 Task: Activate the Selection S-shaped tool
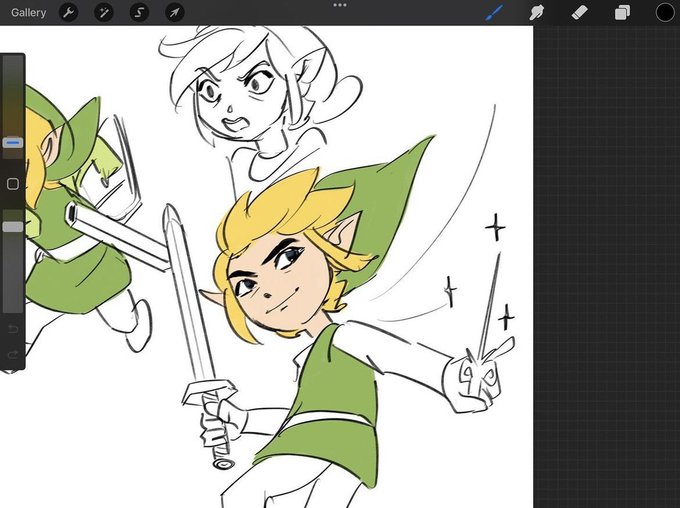(139, 13)
